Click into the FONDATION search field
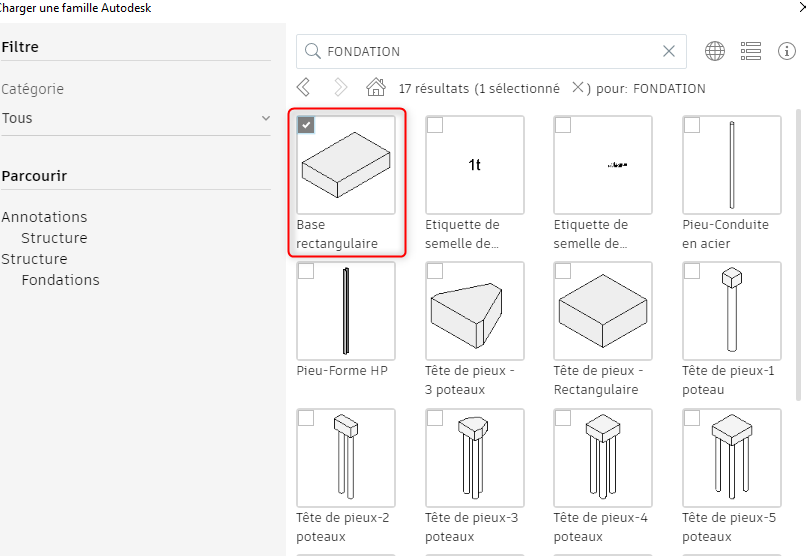The image size is (806, 556). tap(491, 51)
